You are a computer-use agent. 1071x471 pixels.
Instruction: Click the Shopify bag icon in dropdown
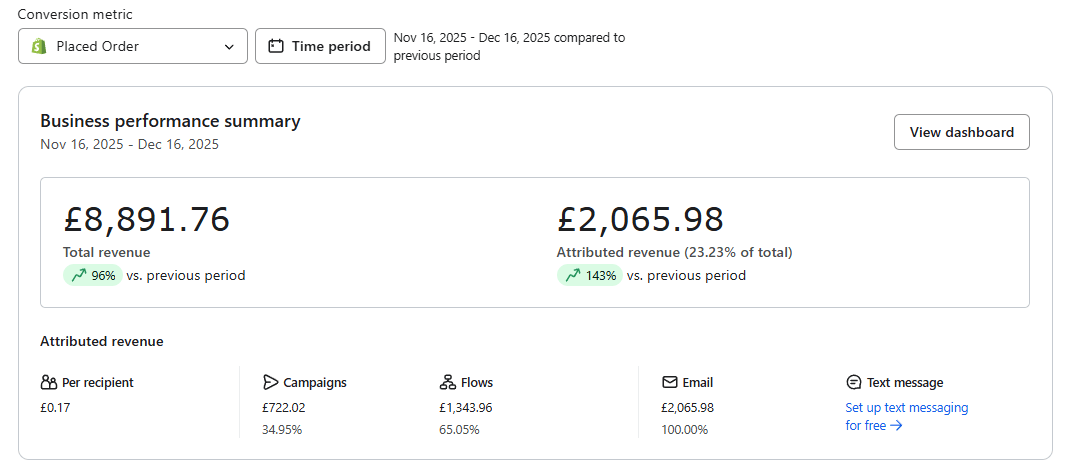pos(39,46)
